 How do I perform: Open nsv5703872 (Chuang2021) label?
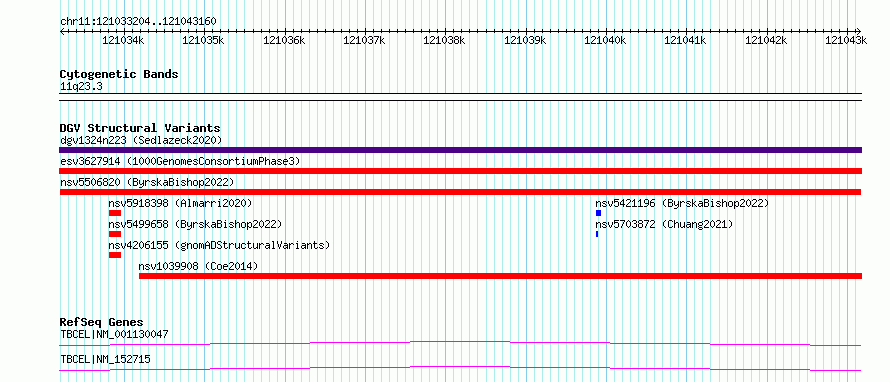tap(664, 224)
